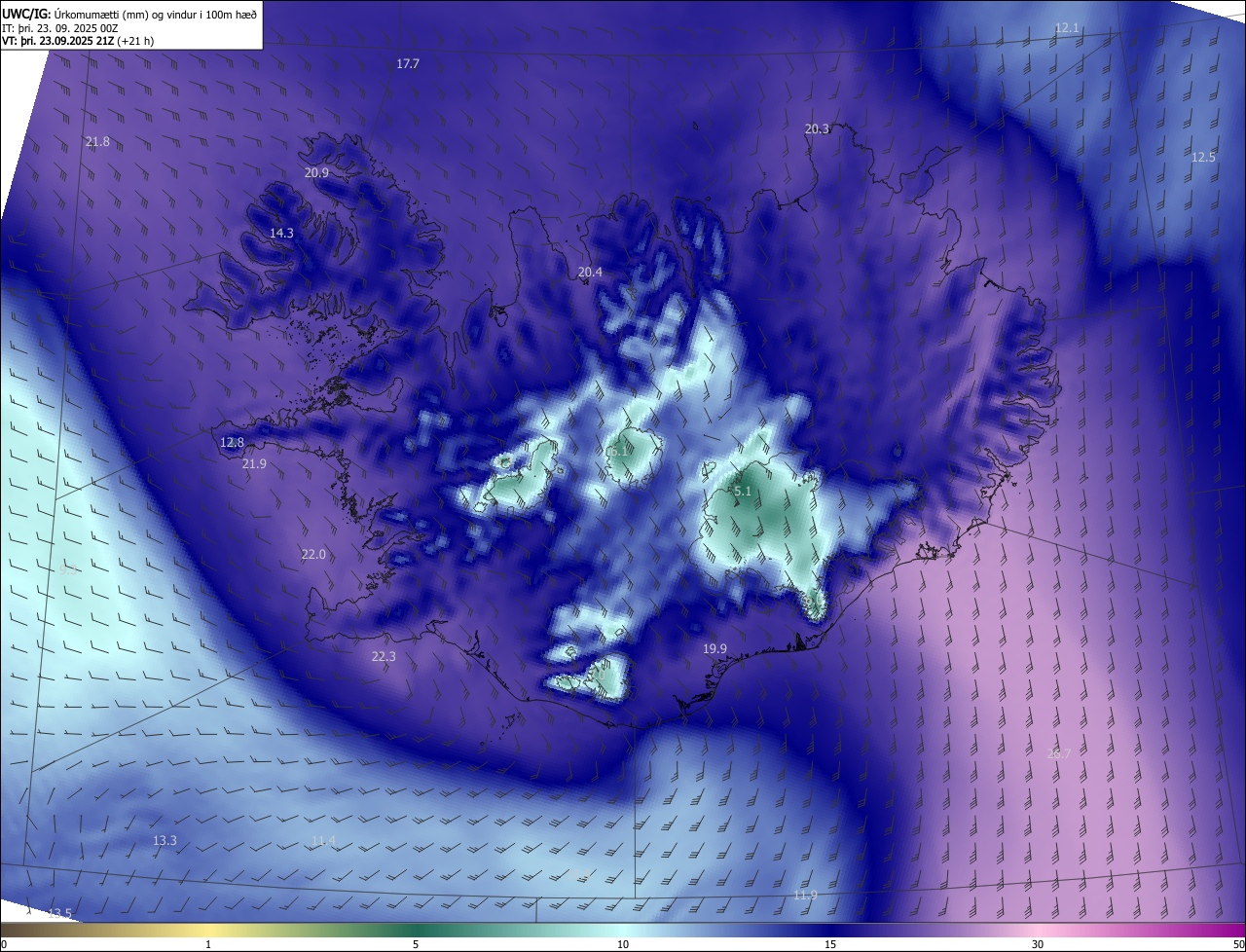1246x952 pixels.
Task: Click the color scale label '1'
Action: coord(208,944)
